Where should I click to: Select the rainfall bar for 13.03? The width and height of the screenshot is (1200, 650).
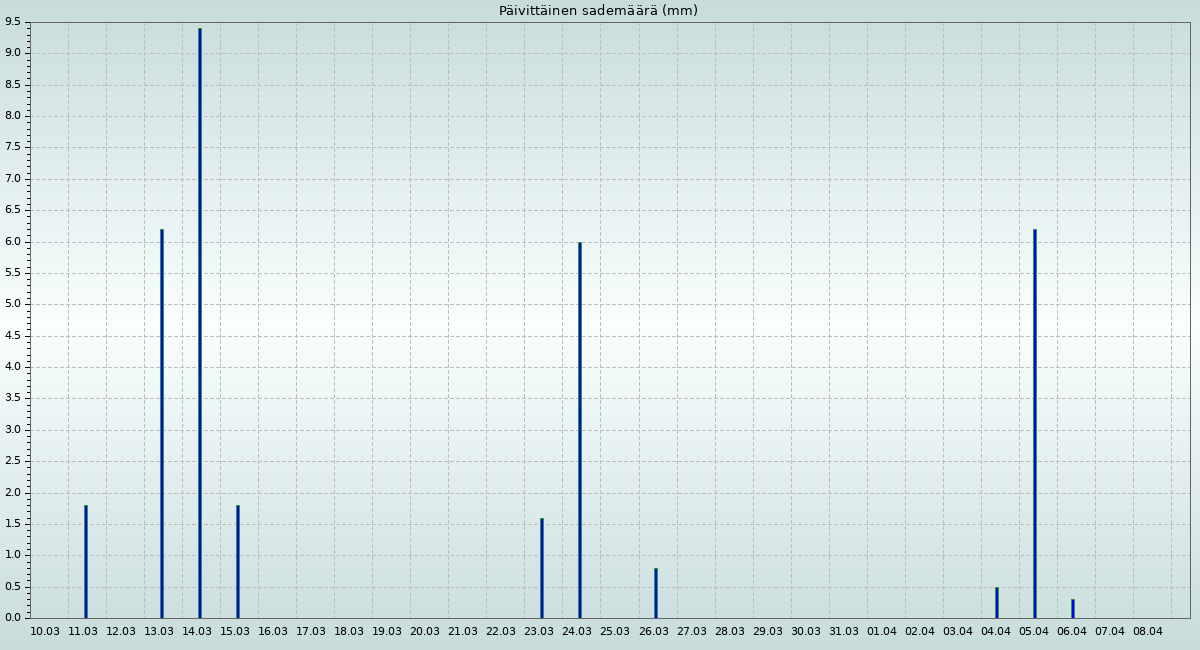click(162, 423)
